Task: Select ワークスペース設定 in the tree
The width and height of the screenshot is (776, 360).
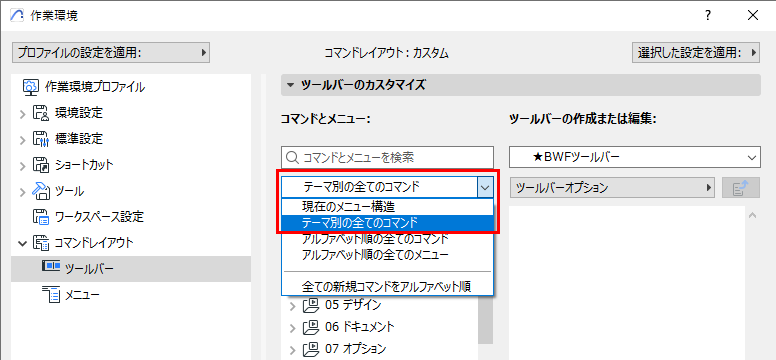Action: click(99, 217)
